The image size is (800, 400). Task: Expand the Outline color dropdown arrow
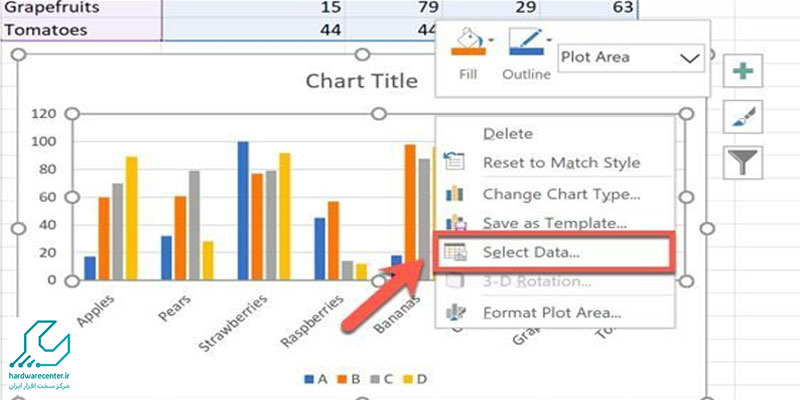(549, 39)
